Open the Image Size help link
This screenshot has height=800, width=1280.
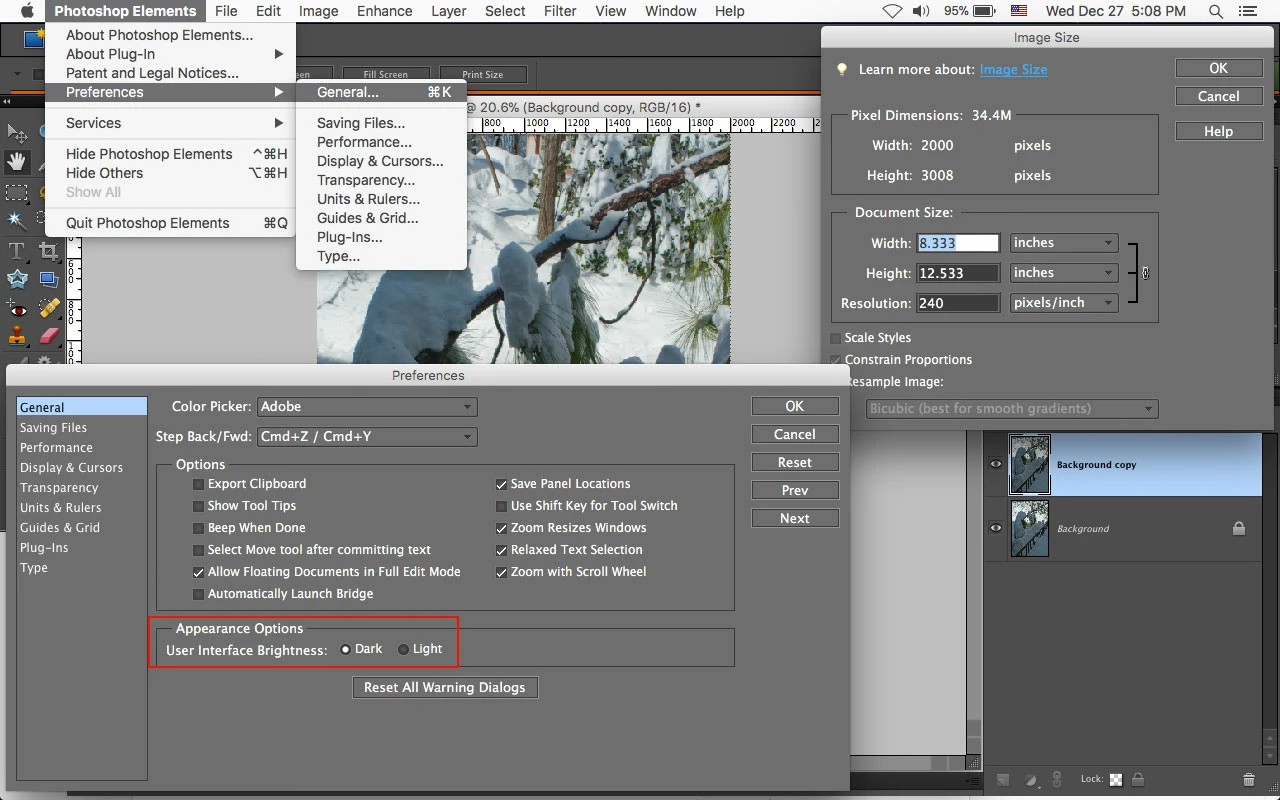[x=1014, y=70]
